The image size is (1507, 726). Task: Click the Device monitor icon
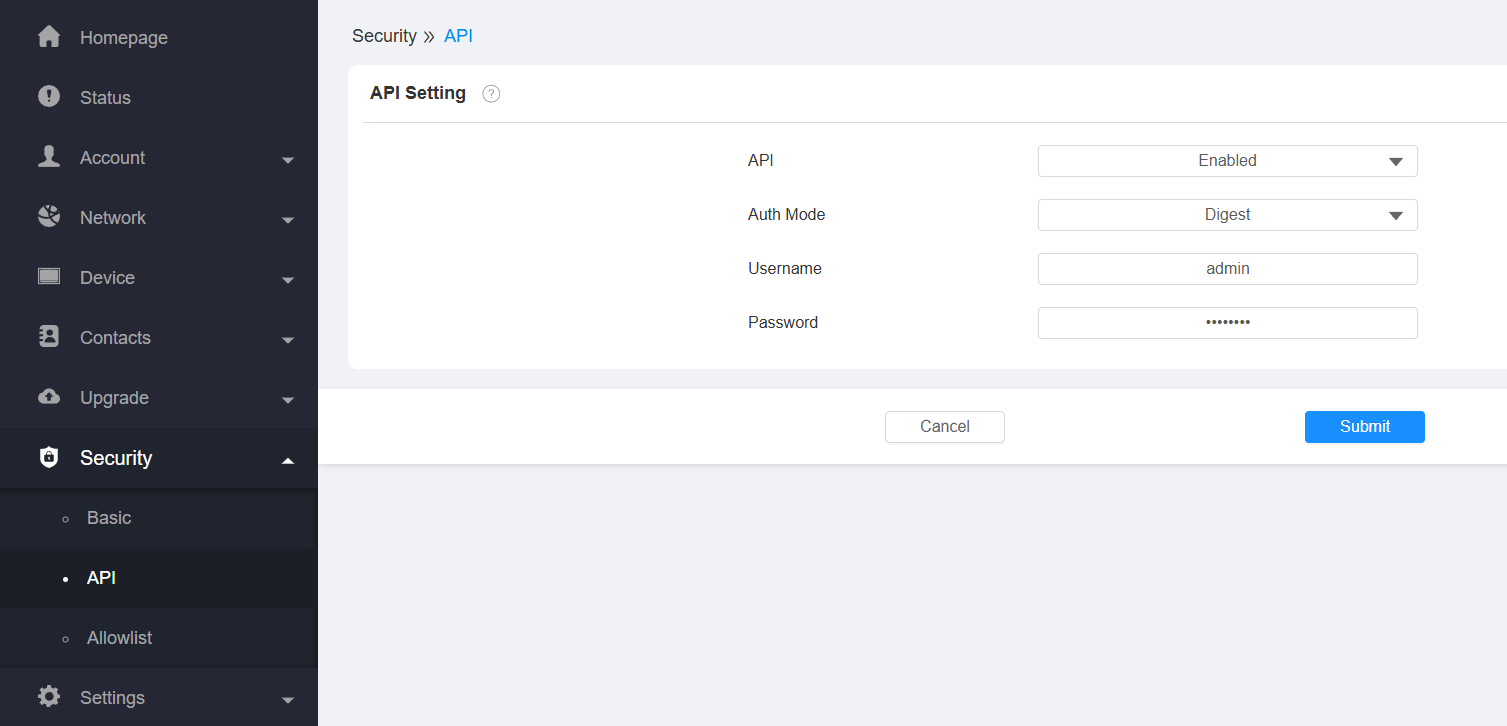[49, 276]
